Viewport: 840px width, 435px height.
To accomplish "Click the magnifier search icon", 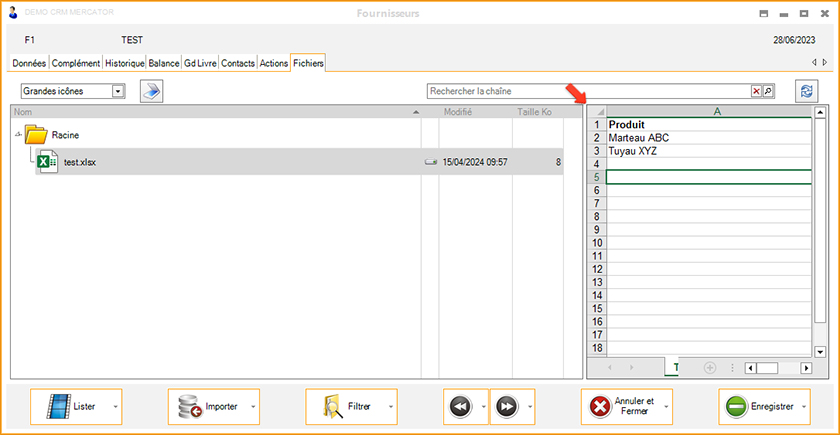I will click(768, 91).
